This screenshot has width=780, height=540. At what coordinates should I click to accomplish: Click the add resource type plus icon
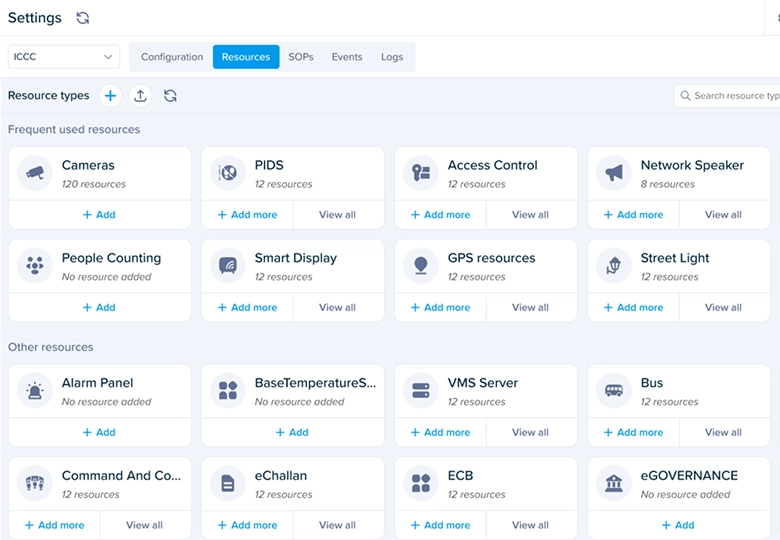tap(110, 95)
